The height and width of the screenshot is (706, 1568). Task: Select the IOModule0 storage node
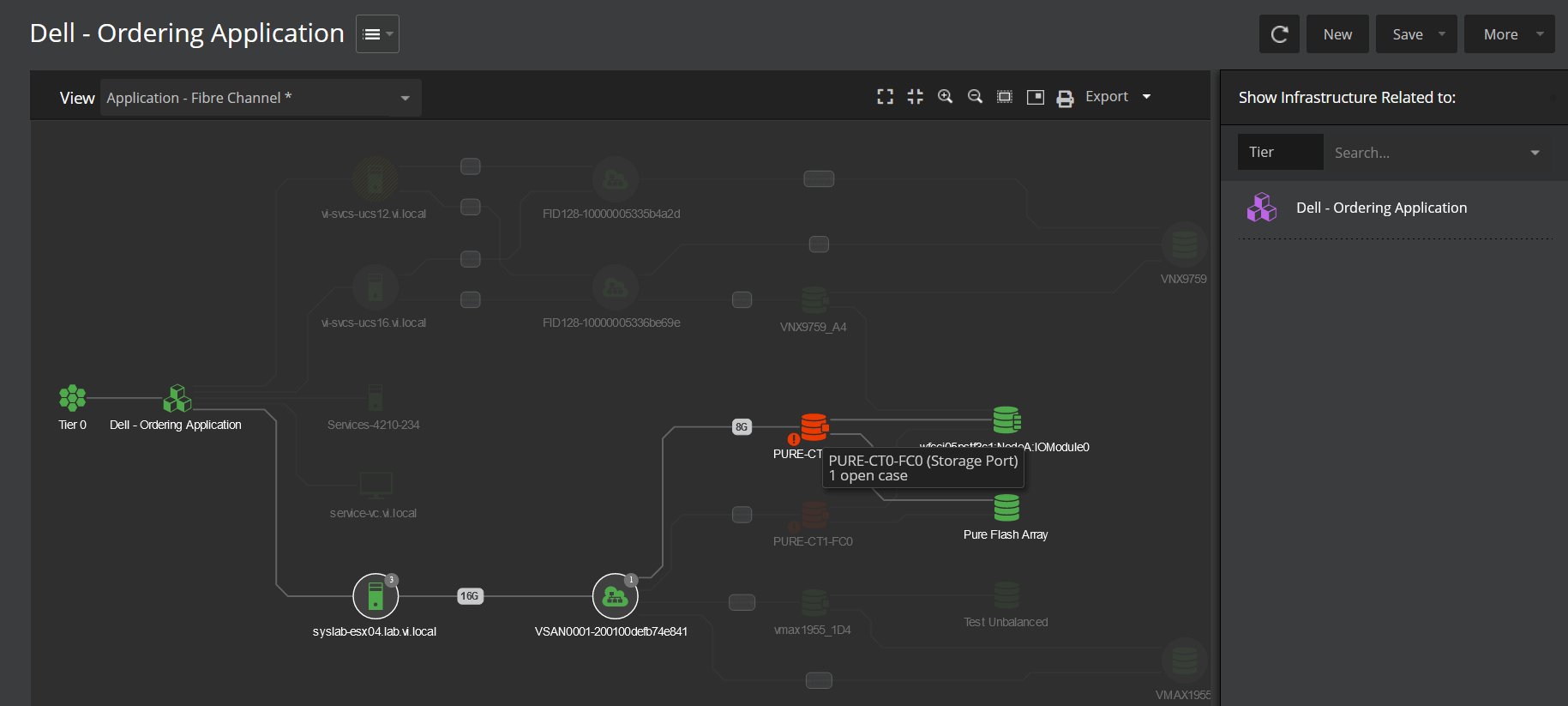(x=1007, y=420)
